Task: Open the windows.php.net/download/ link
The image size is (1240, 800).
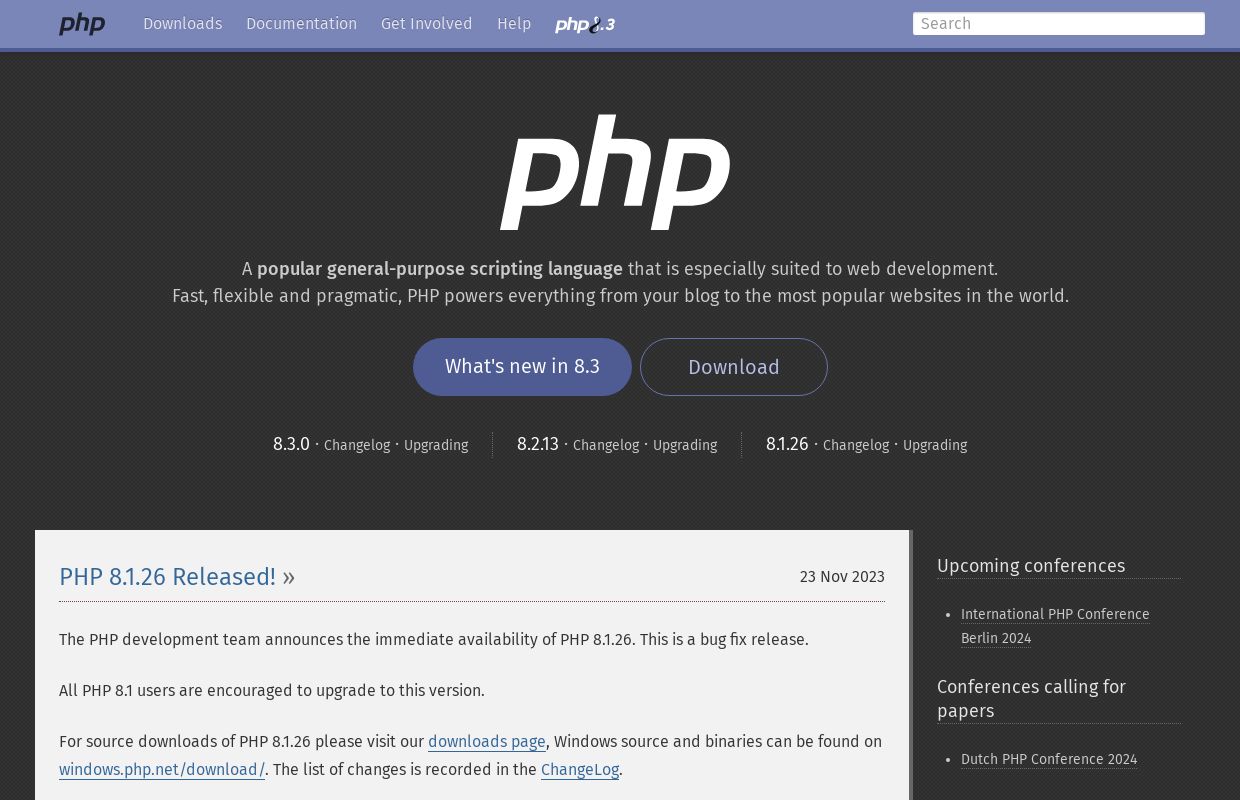Action: pyautogui.click(x=162, y=769)
